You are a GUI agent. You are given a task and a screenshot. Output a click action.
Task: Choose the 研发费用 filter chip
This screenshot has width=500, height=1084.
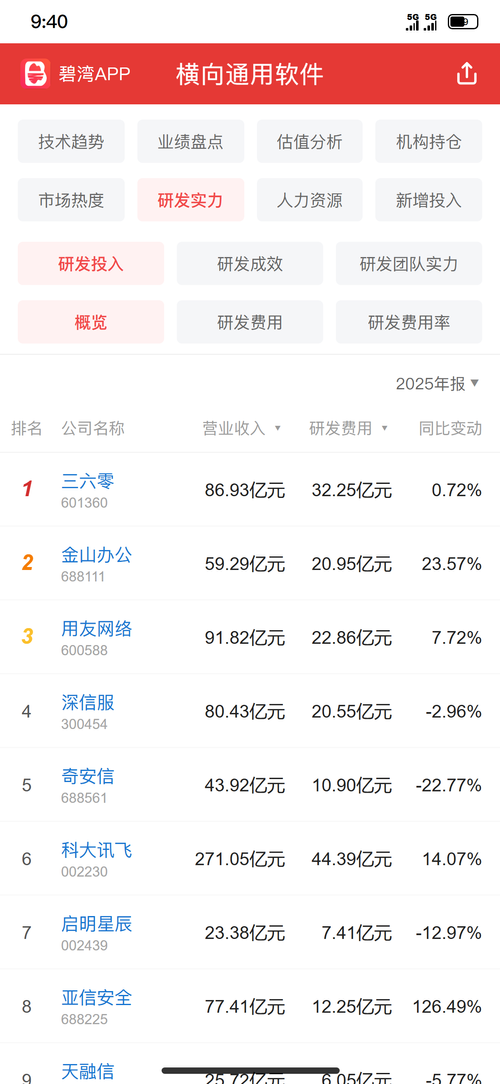pyautogui.click(x=250, y=322)
